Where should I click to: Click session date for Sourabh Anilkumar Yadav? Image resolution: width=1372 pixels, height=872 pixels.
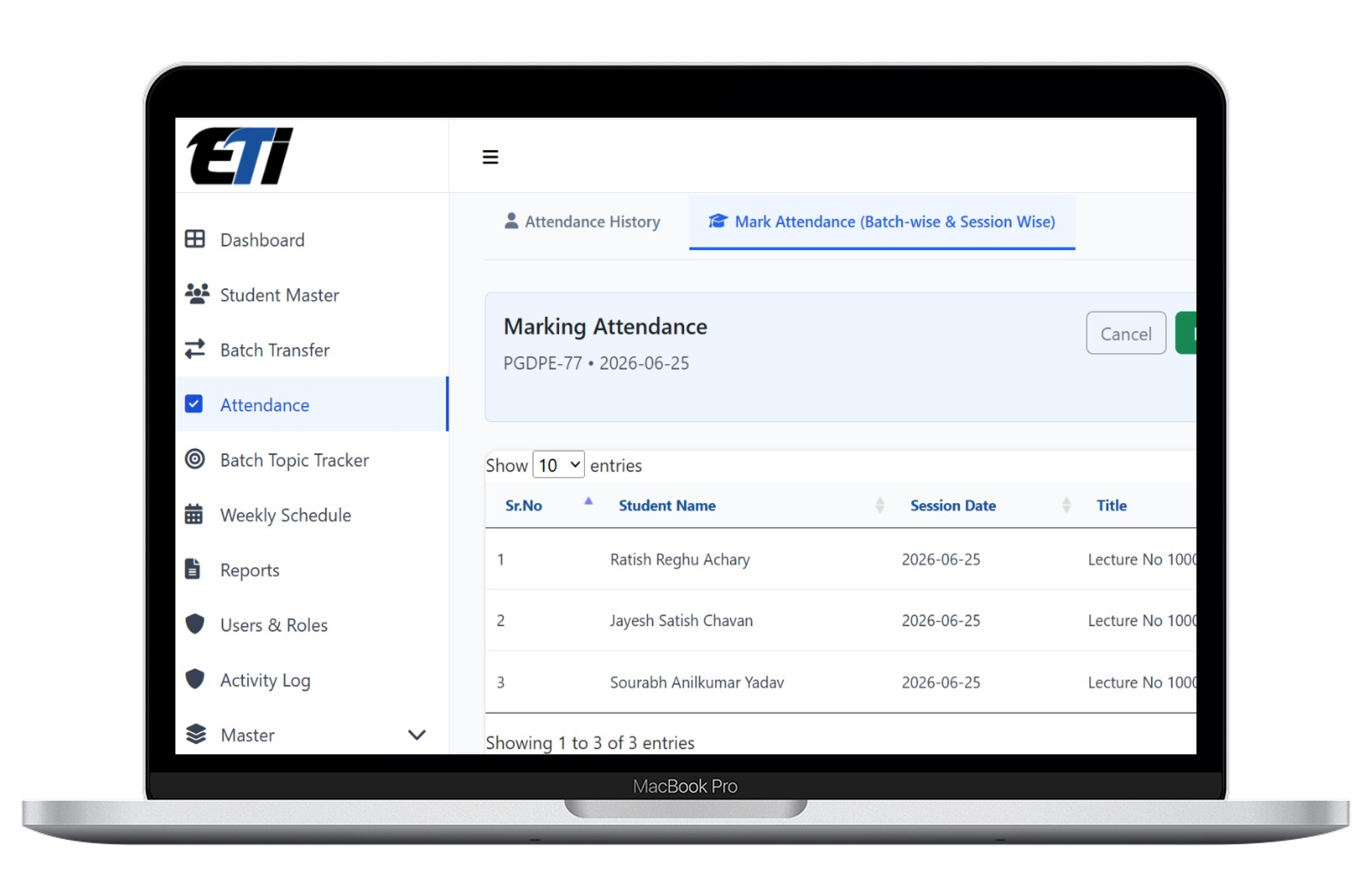941,682
